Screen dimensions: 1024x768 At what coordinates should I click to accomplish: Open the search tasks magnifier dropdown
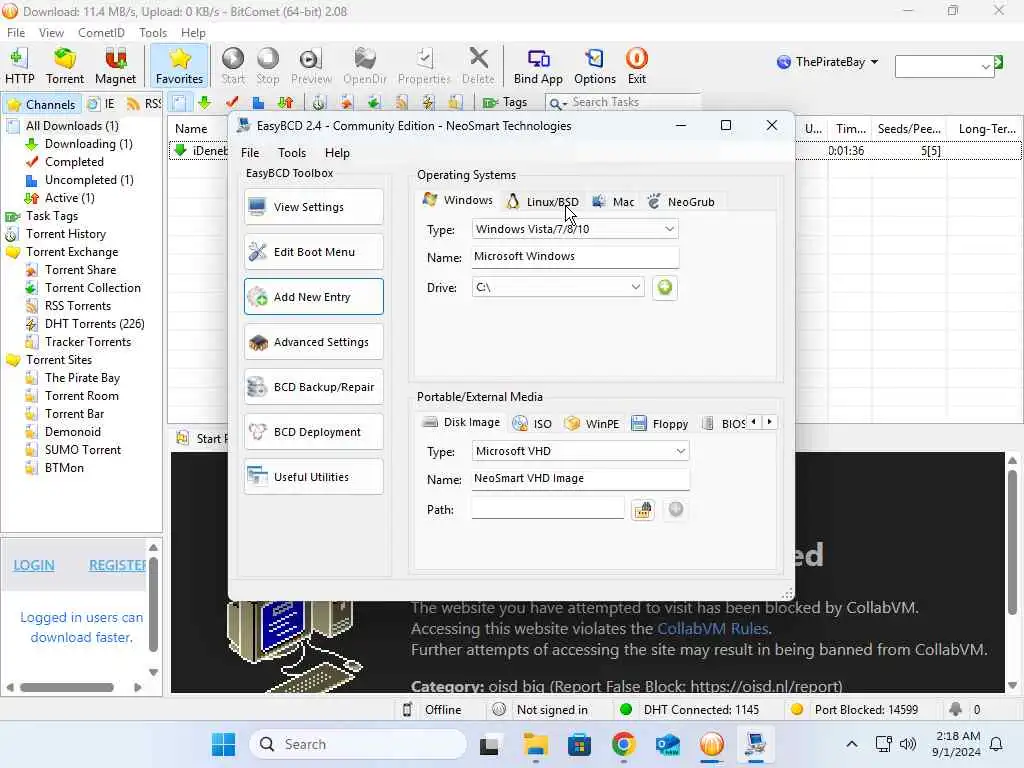557,103
